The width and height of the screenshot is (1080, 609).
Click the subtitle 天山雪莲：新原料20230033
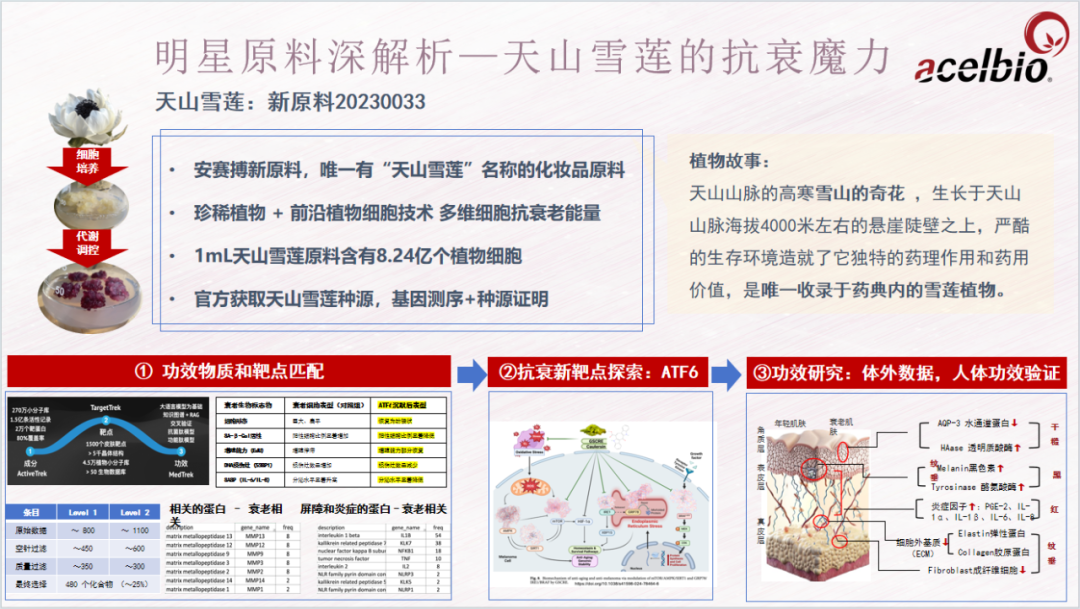click(290, 102)
